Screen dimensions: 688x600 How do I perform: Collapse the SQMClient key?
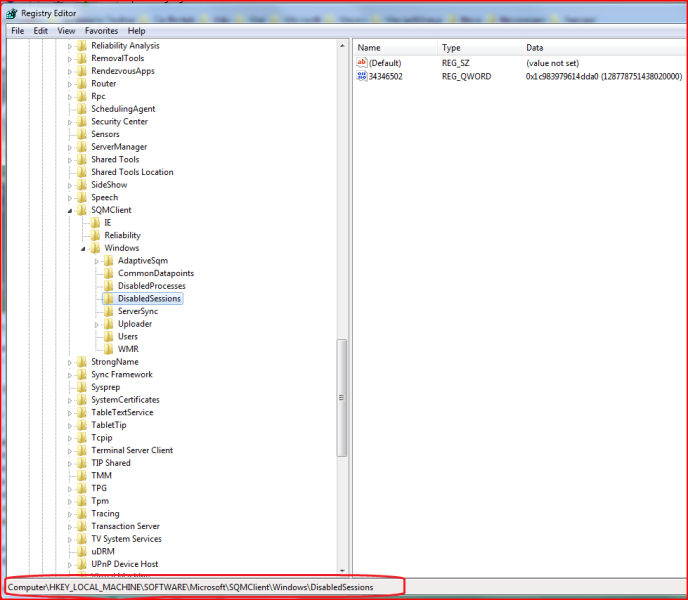pos(70,211)
